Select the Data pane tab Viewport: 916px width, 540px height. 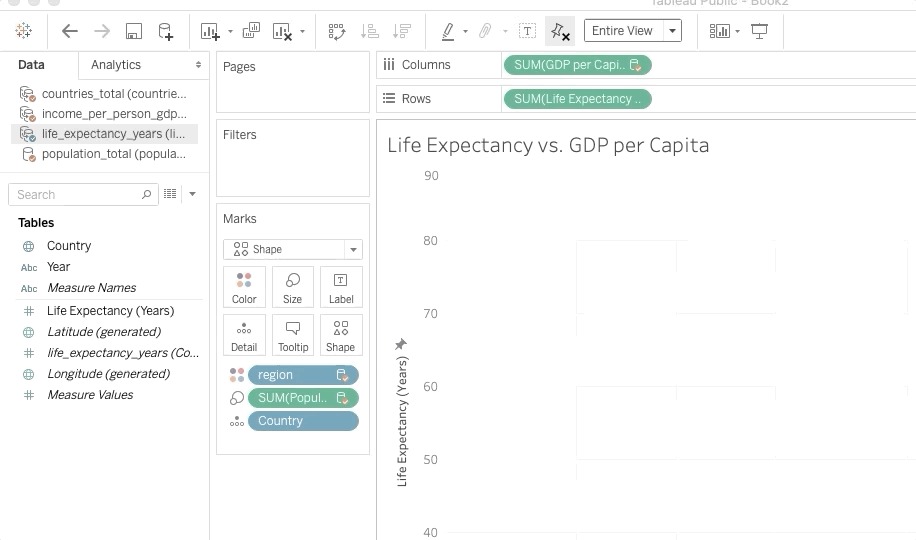[31, 65]
